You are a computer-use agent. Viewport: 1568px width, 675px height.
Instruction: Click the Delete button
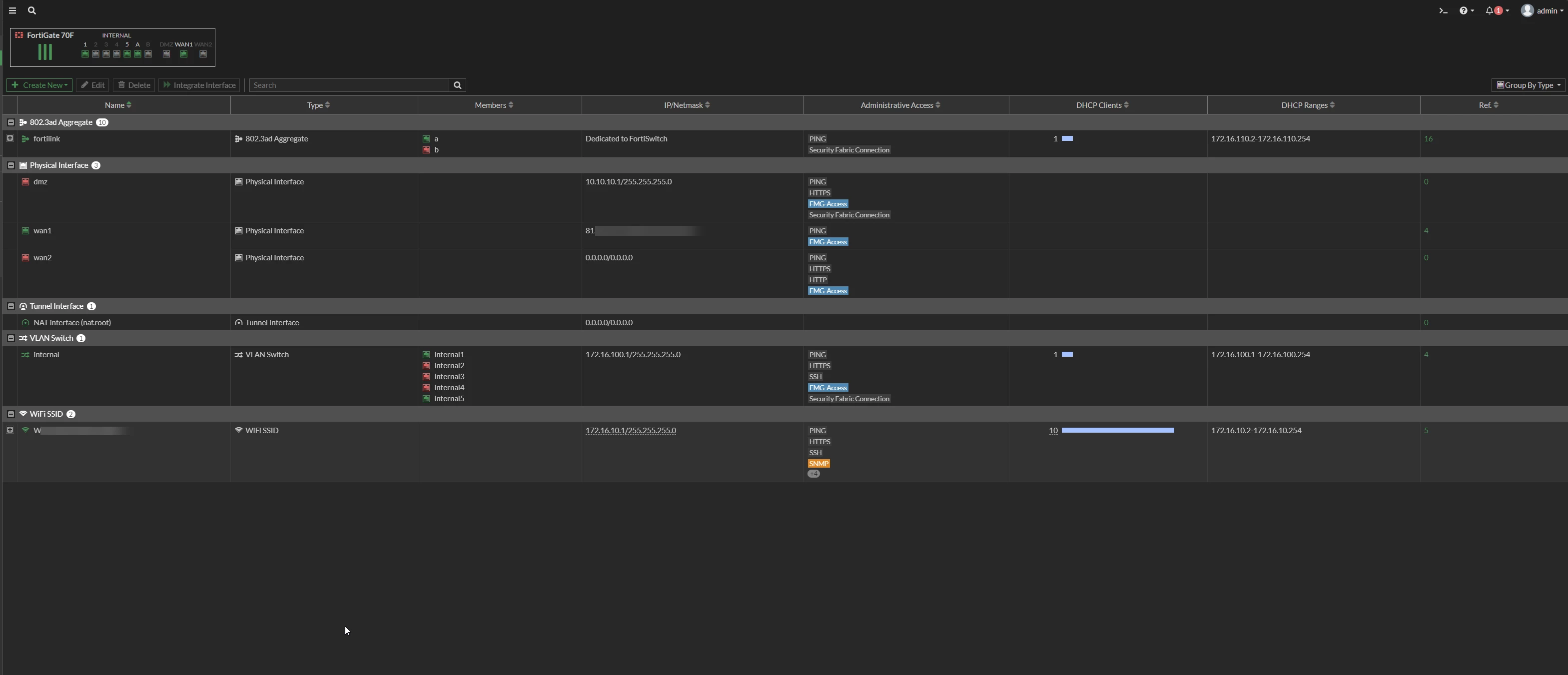click(134, 85)
